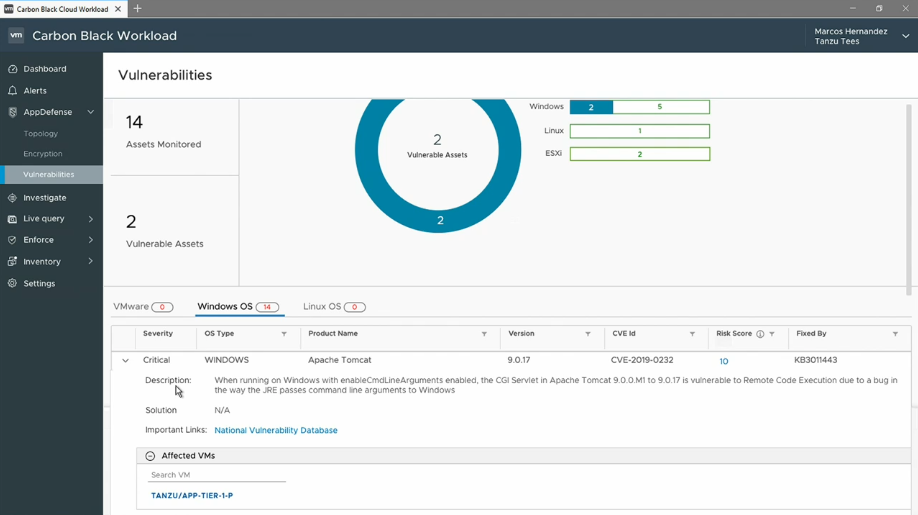Open the National Vulnerability Database link
Image resolution: width=918 pixels, height=515 pixels.
(x=276, y=430)
